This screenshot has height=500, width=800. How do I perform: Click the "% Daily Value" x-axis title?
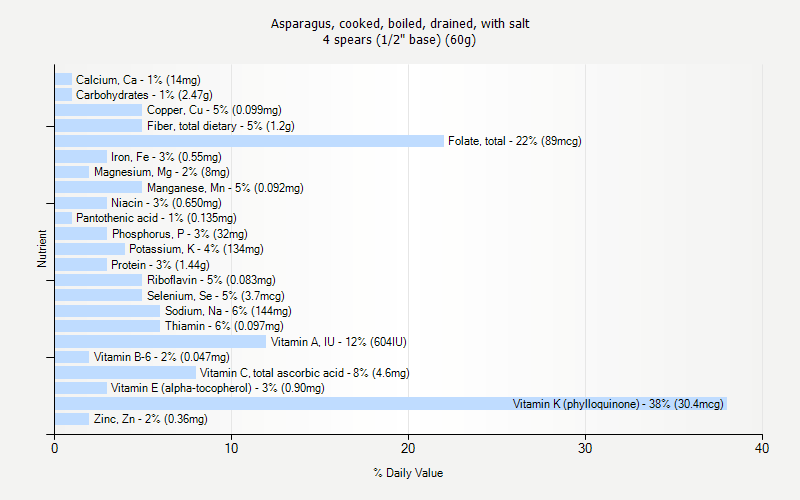(408, 473)
